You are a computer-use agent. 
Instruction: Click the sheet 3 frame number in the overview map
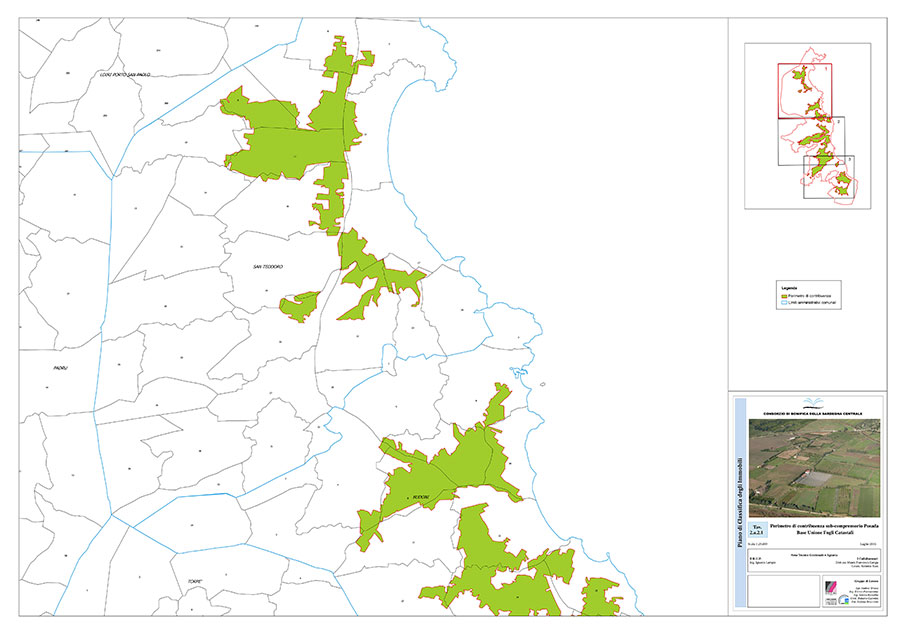(849, 159)
